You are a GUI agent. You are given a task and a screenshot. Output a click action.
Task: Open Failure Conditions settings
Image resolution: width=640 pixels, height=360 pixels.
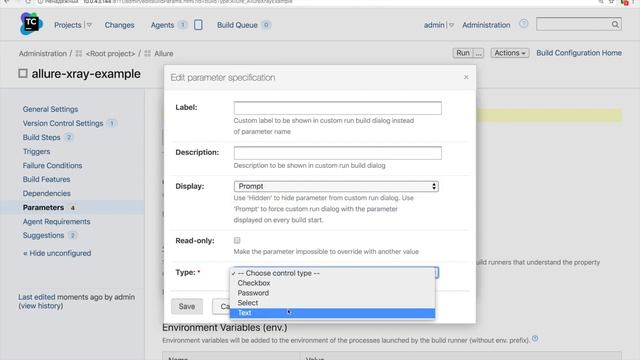point(52,165)
